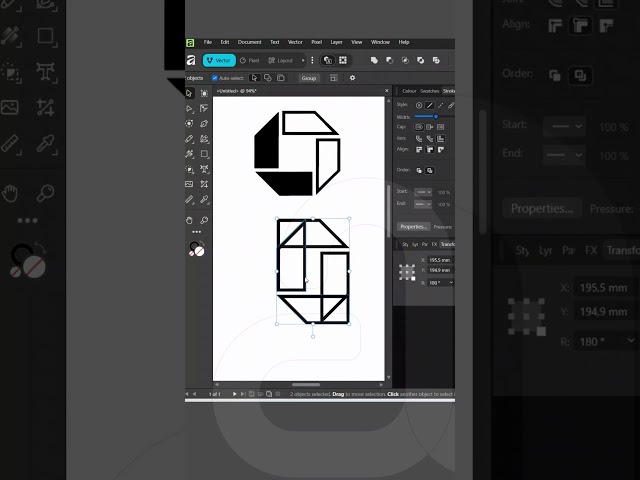Toggle the Auto-select checkbox
Screen dimensions: 640x480
215,78
